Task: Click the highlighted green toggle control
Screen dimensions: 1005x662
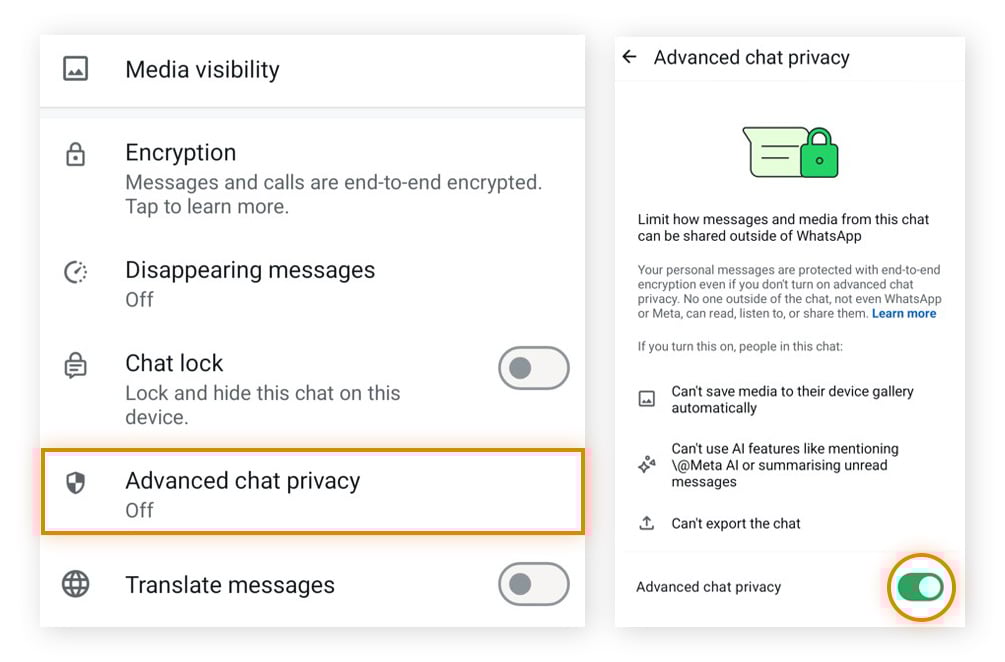Action: pyautogui.click(x=920, y=588)
